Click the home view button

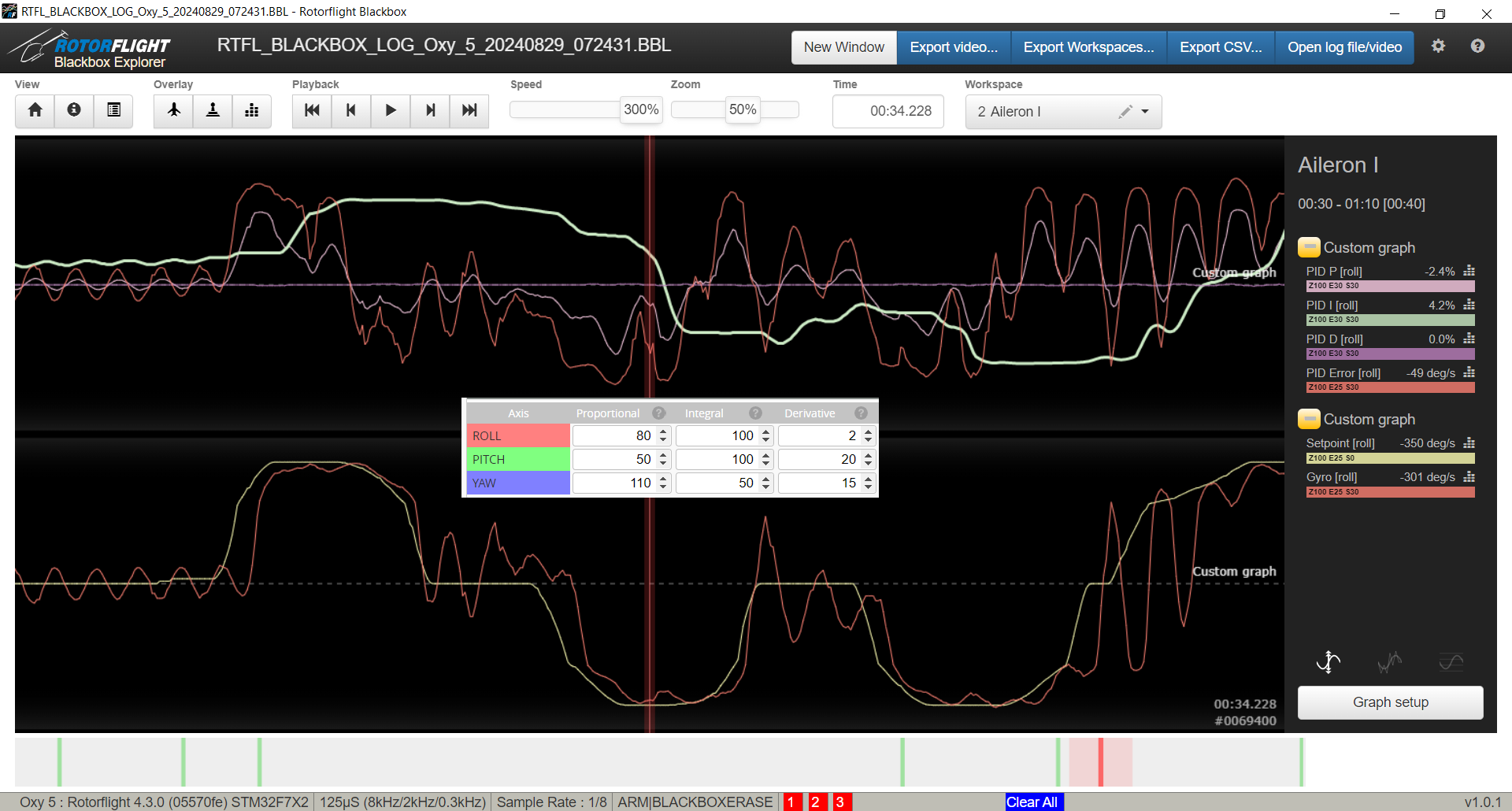click(x=35, y=110)
